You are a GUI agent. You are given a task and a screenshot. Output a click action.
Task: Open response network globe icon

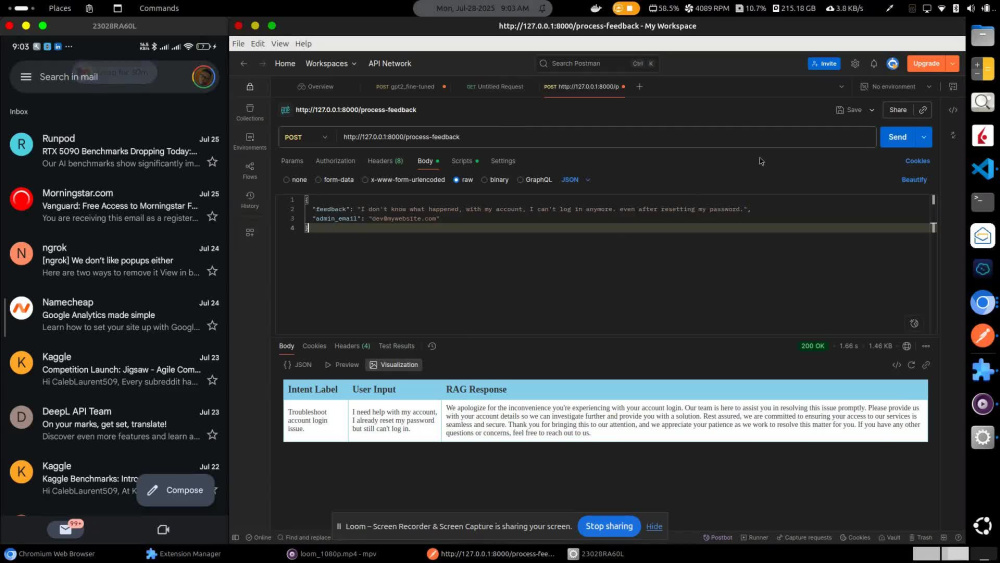tap(906, 346)
